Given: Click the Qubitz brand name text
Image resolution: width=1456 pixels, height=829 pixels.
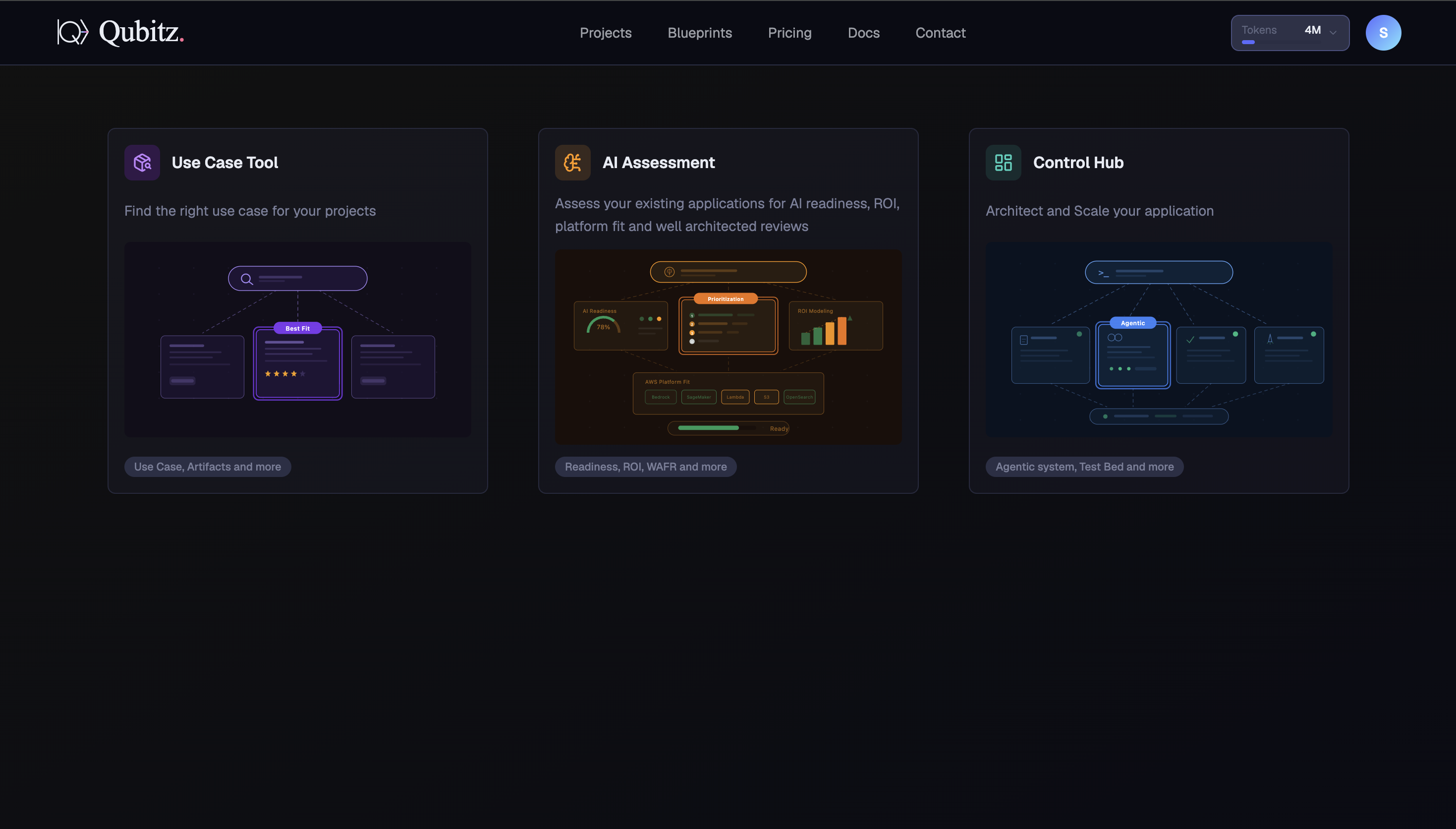Looking at the screenshot, I should tap(141, 32).
